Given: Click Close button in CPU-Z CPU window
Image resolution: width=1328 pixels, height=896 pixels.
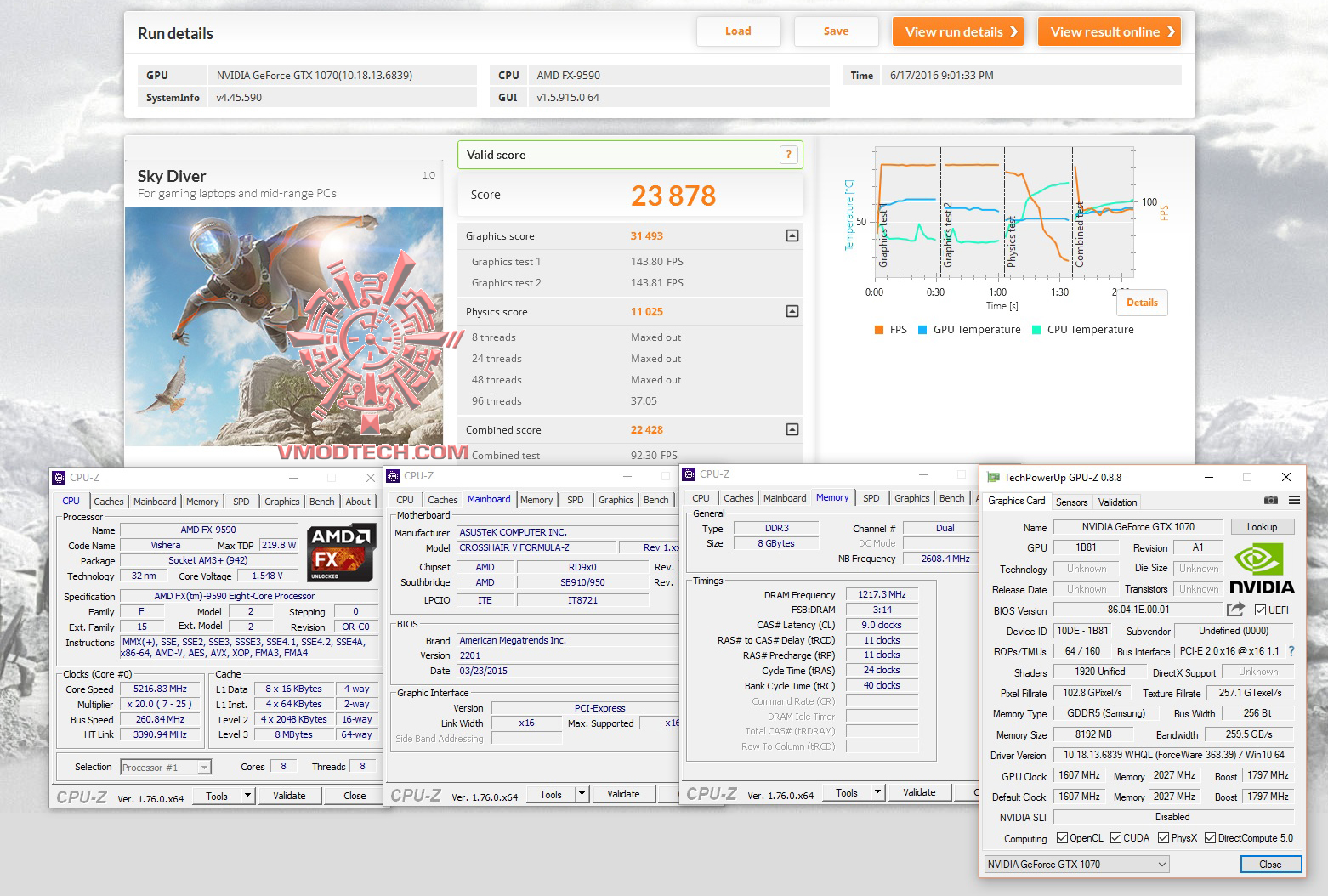Looking at the screenshot, I should tap(355, 797).
